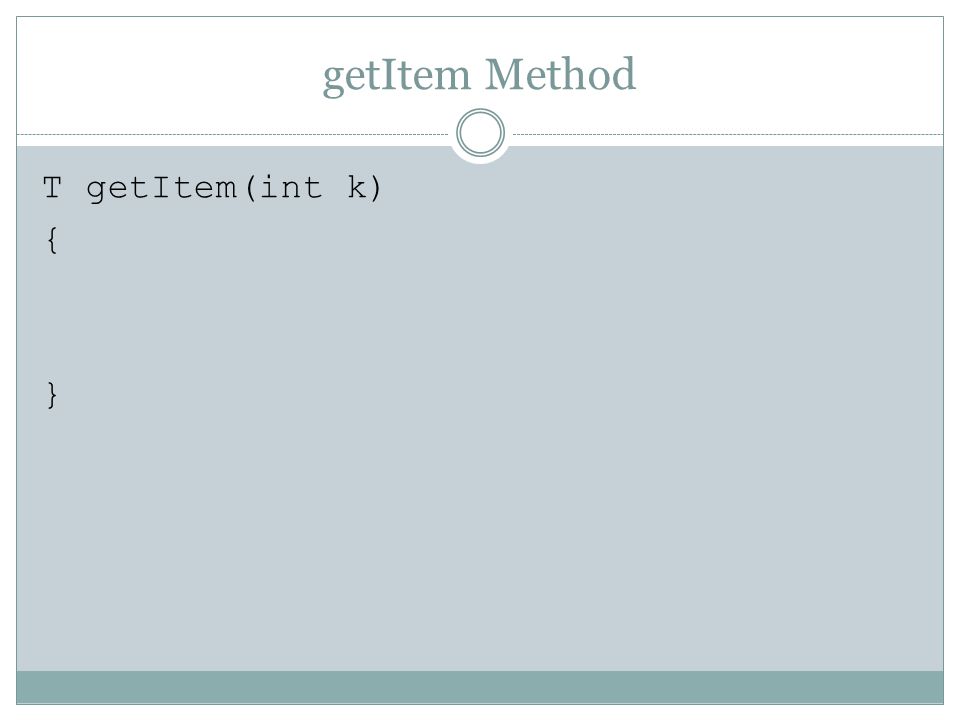This screenshot has width=960, height=720.
Task: Click the parameter name "k"
Action: coord(356,187)
